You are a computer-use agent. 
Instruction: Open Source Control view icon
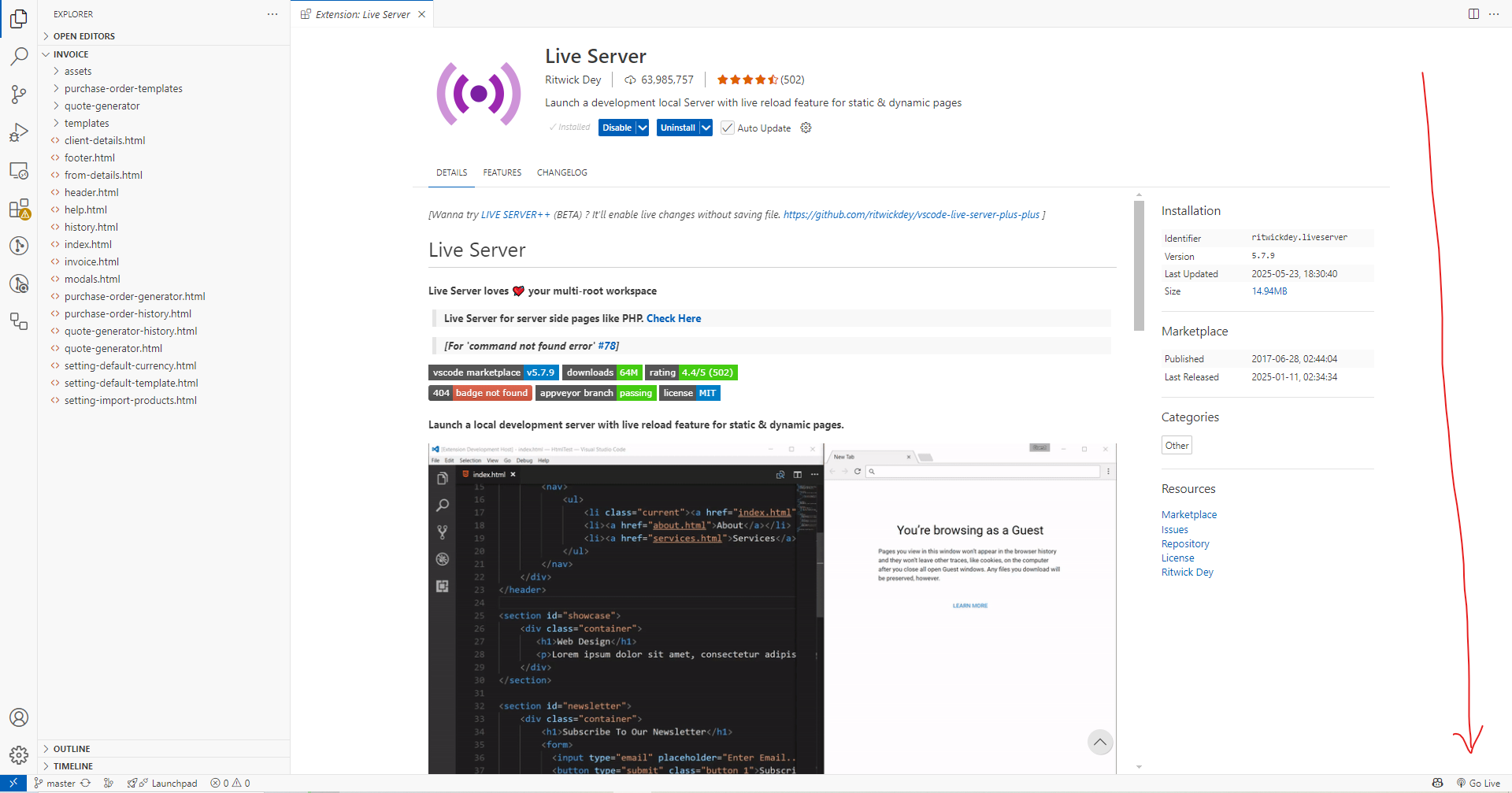tap(19, 94)
